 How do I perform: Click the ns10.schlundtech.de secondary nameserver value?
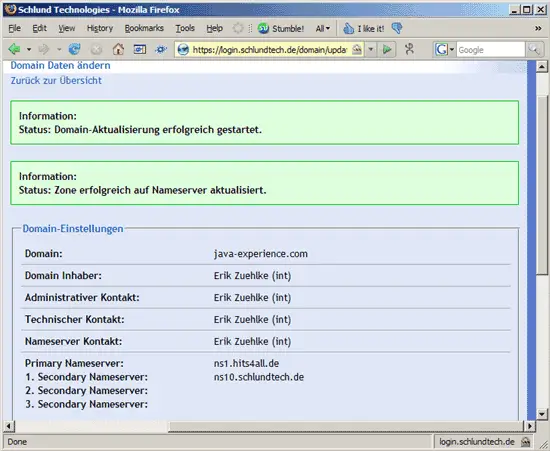tap(259, 377)
